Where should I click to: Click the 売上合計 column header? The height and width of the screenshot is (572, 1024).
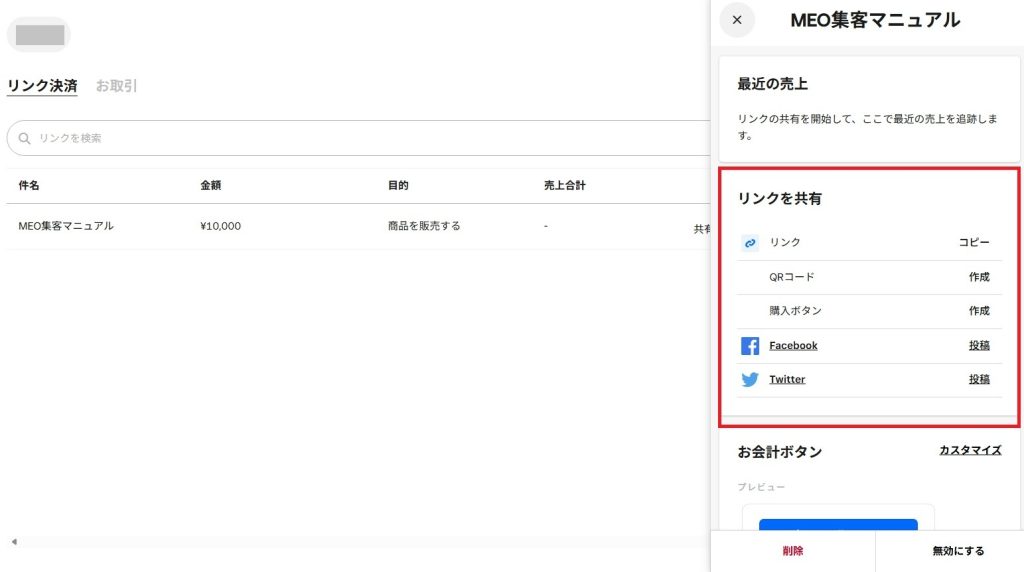click(565, 185)
